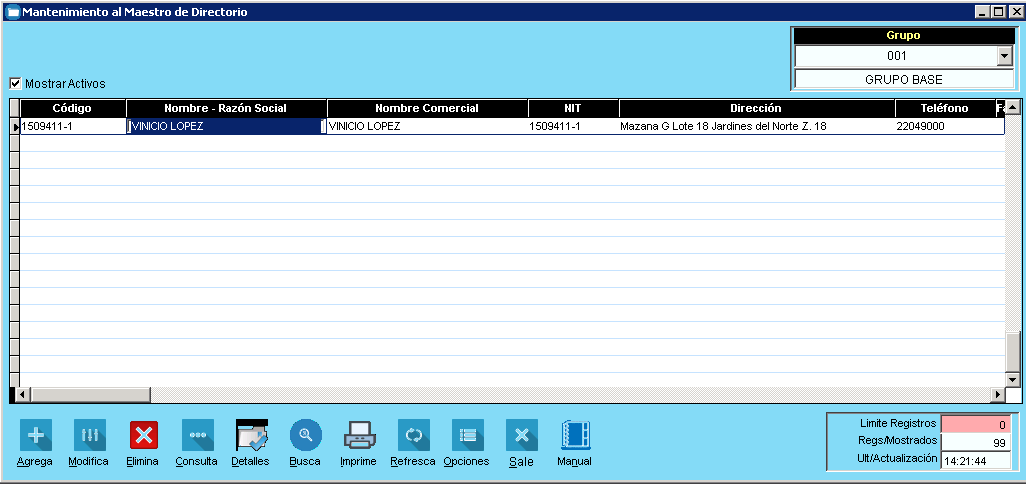The image size is (1026, 484).
Task: Launch the Busca search icon
Action: [305, 435]
